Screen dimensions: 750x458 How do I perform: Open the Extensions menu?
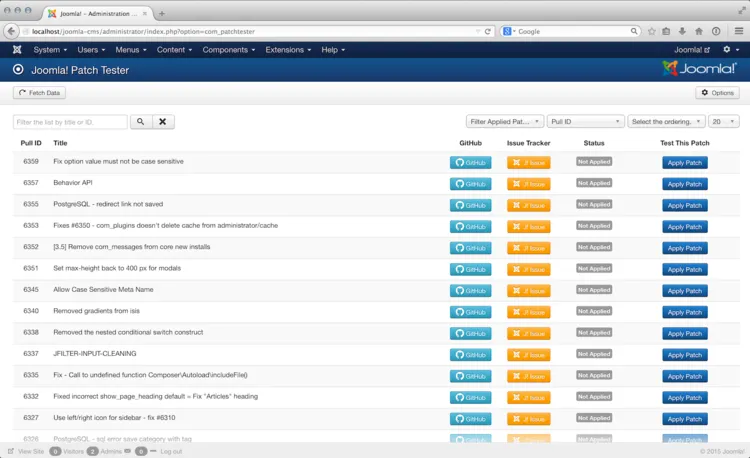288,50
